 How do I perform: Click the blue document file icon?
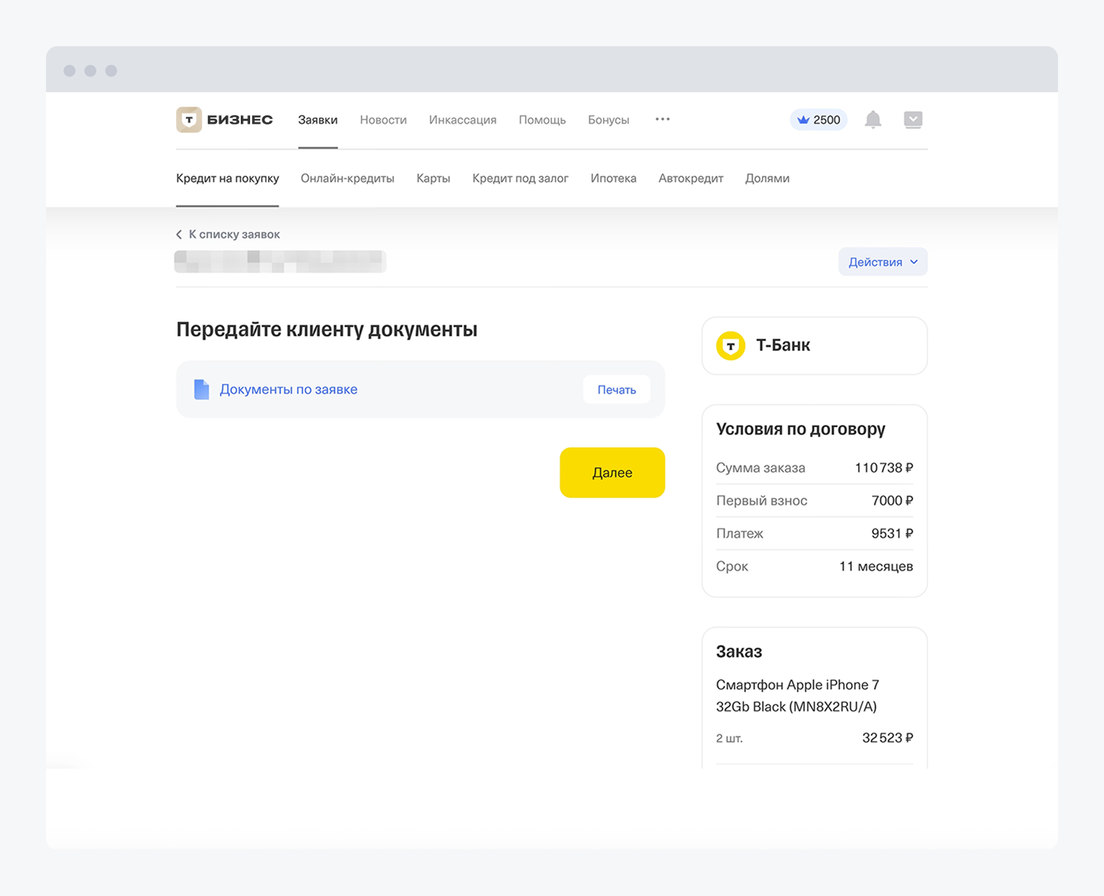point(201,390)
